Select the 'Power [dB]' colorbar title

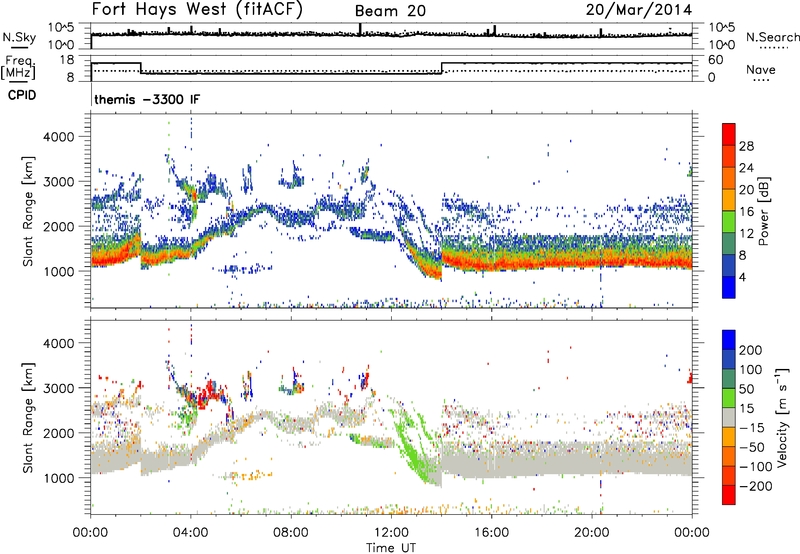tap(763, 211)
